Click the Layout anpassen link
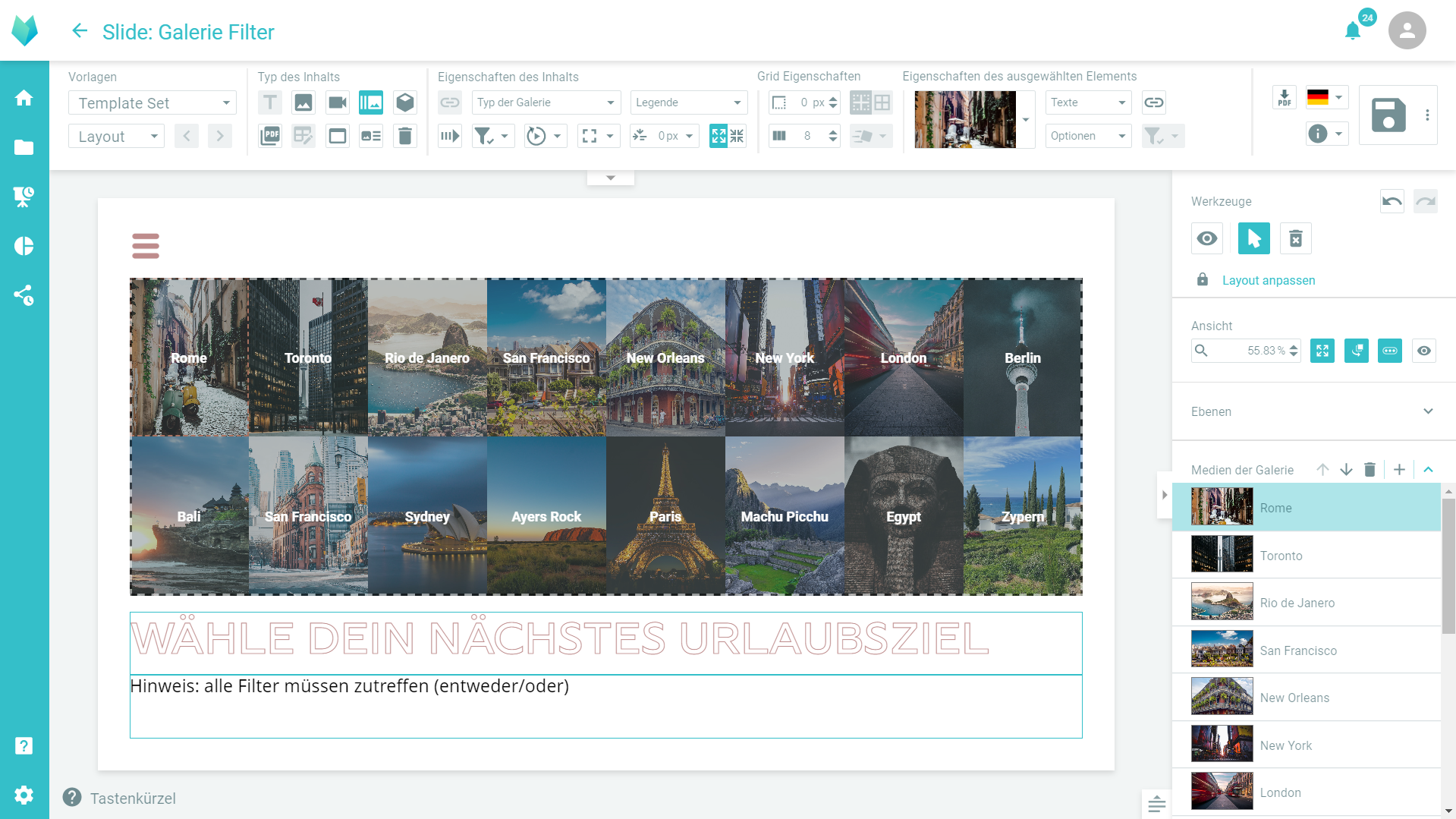The height and width of the screenshot is (819, 1456). (x=1269, y=280)
